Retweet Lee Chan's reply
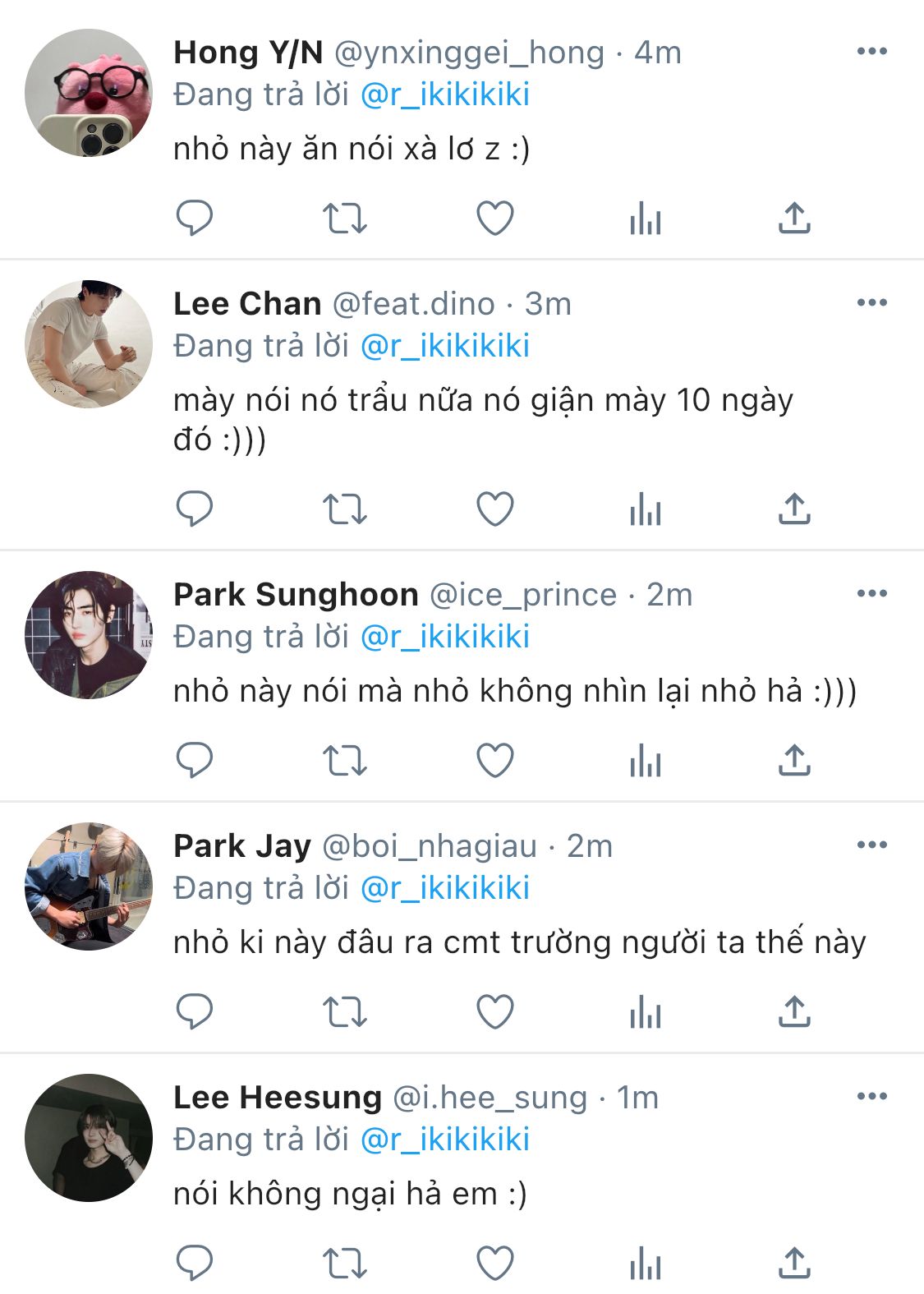 (x=344, y=509)
